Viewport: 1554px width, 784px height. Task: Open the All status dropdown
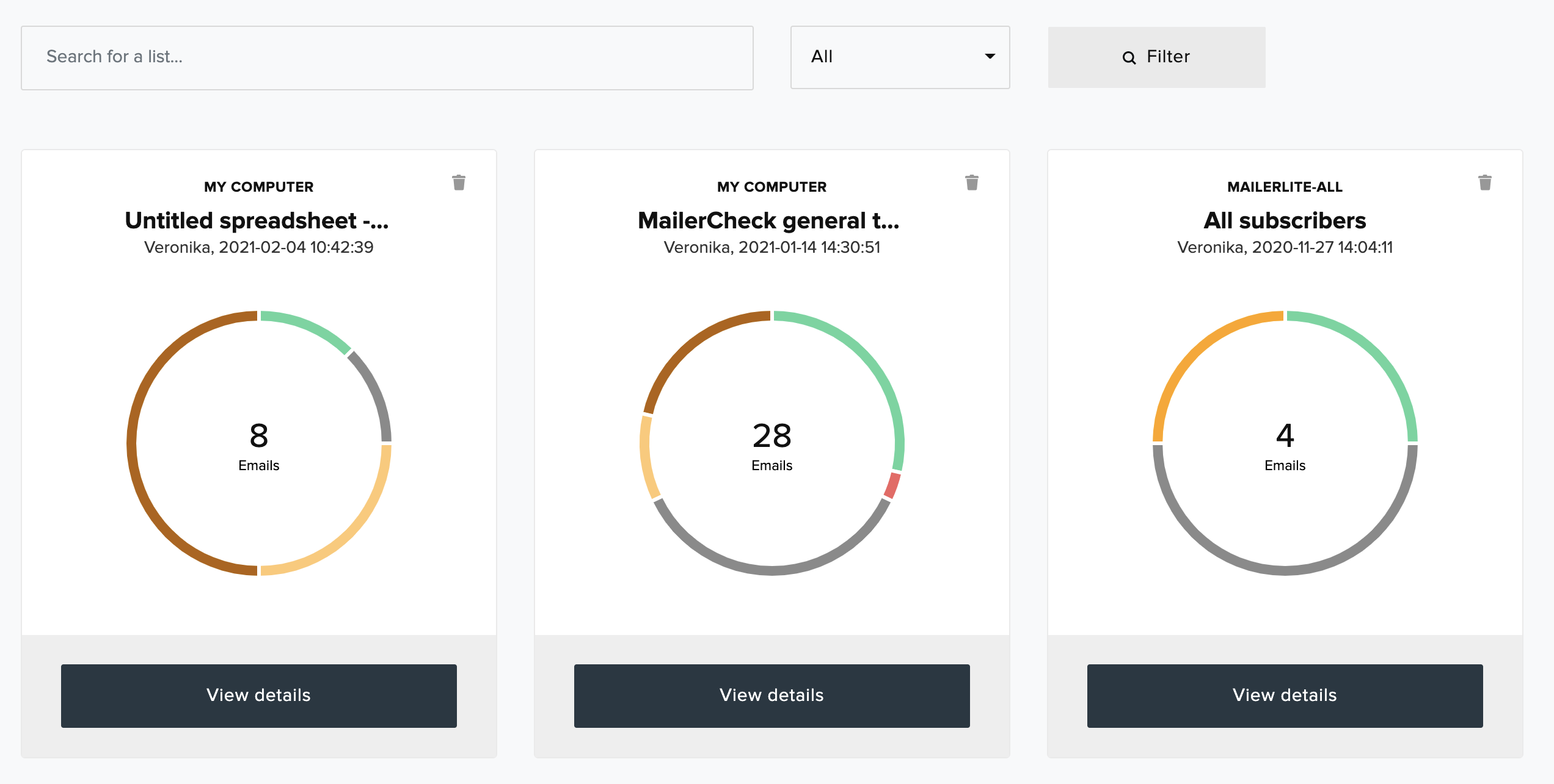pos(899,57)
